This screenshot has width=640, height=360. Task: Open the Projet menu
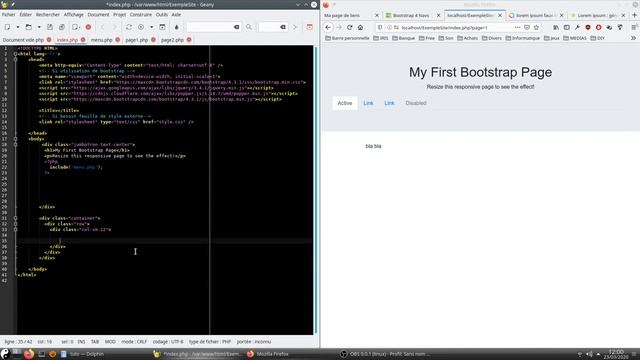click(120, 14)
